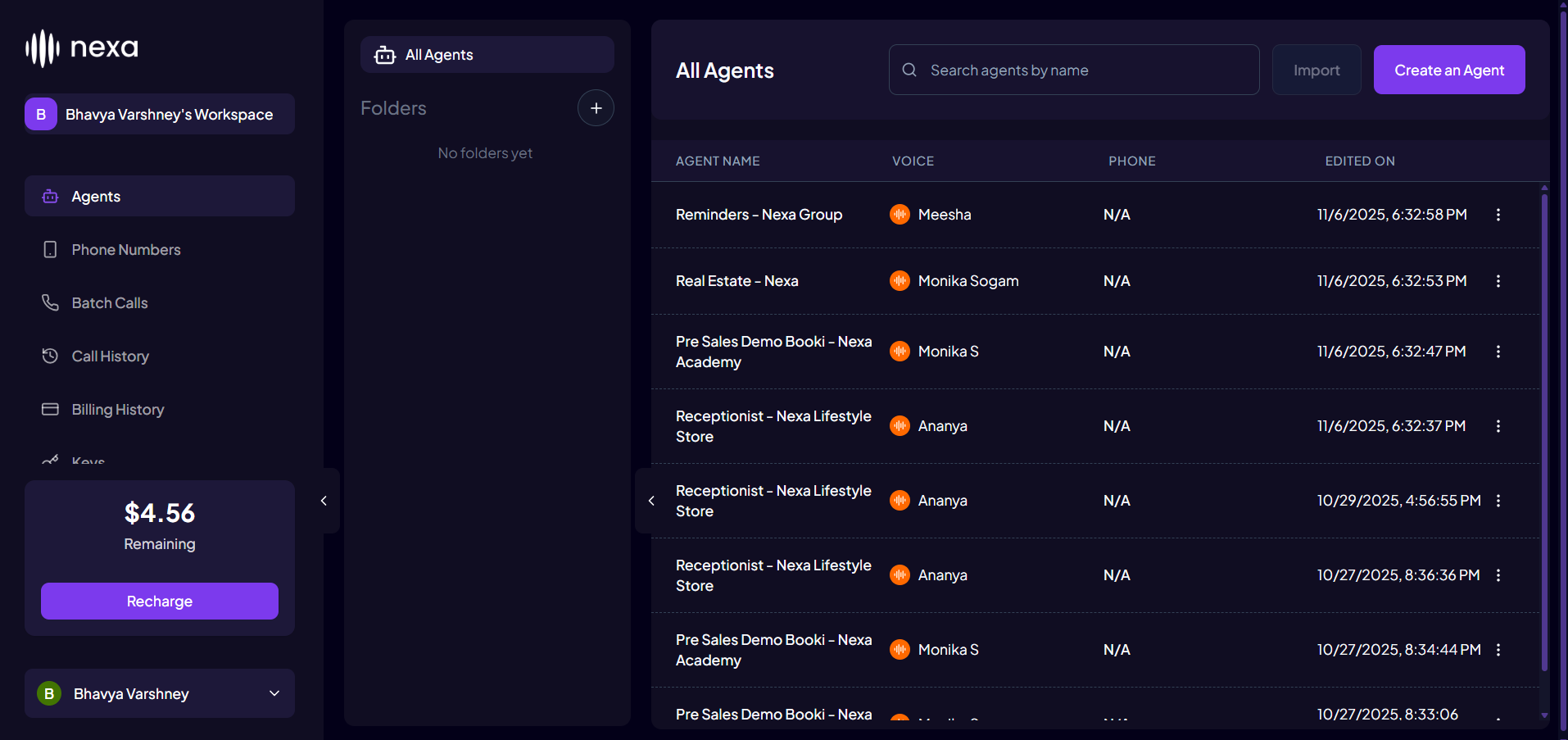Click voice icon for agent edited 8:34:44 PM
The image size is (1568, 740).
coord(900,650)
